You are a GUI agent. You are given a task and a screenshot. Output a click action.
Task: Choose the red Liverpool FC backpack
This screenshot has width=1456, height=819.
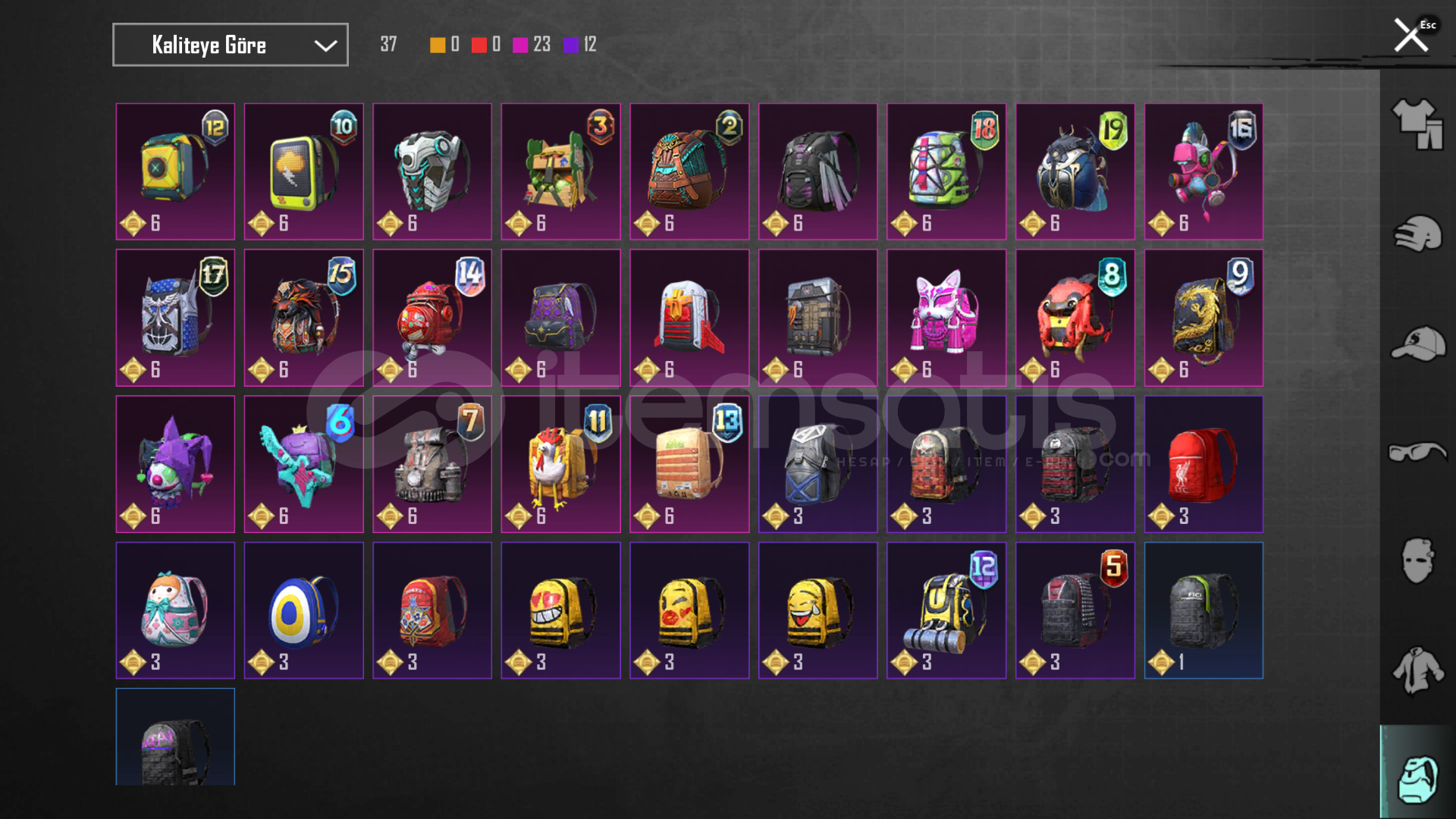click(x=1203, y=464)
